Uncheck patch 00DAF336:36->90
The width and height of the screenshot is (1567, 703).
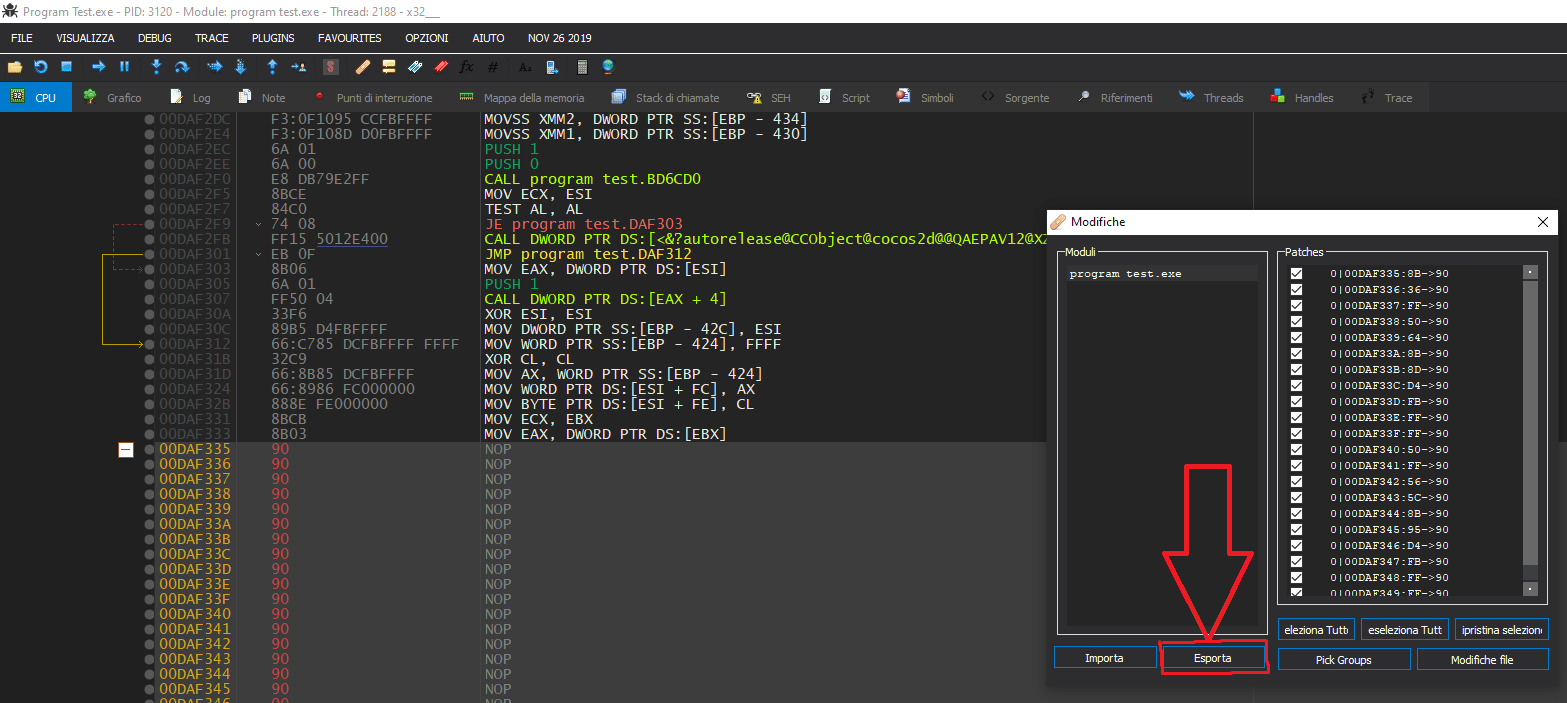(x=1297, y=289)
